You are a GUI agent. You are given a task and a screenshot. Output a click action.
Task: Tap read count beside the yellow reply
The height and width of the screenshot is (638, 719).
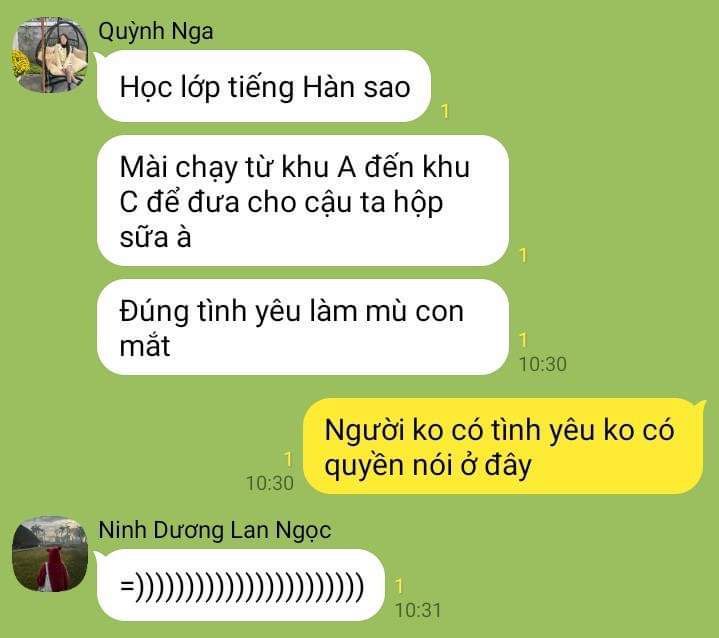(x=288, y=459)
